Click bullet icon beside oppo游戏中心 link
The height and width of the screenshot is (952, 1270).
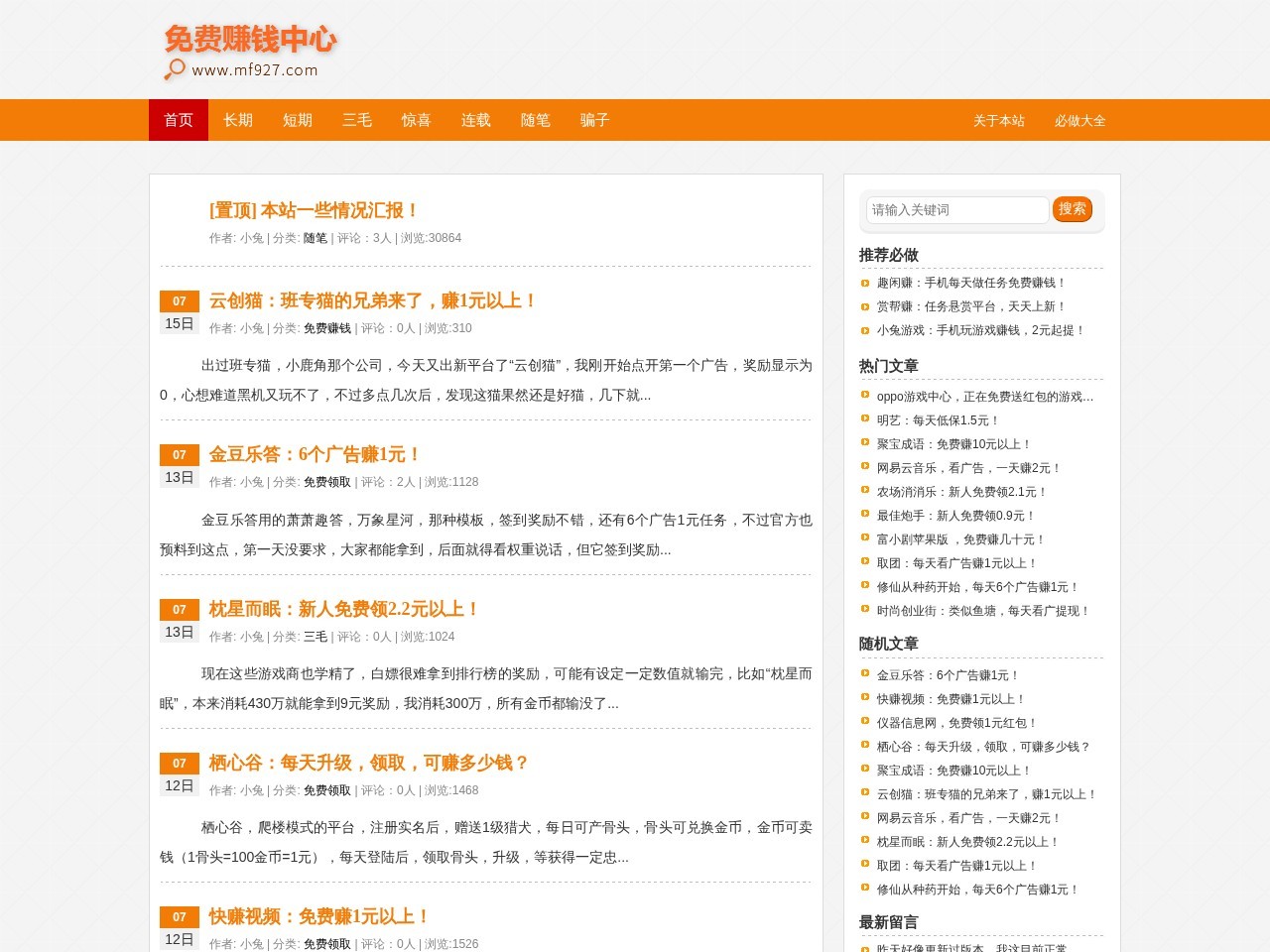point(865,395)
